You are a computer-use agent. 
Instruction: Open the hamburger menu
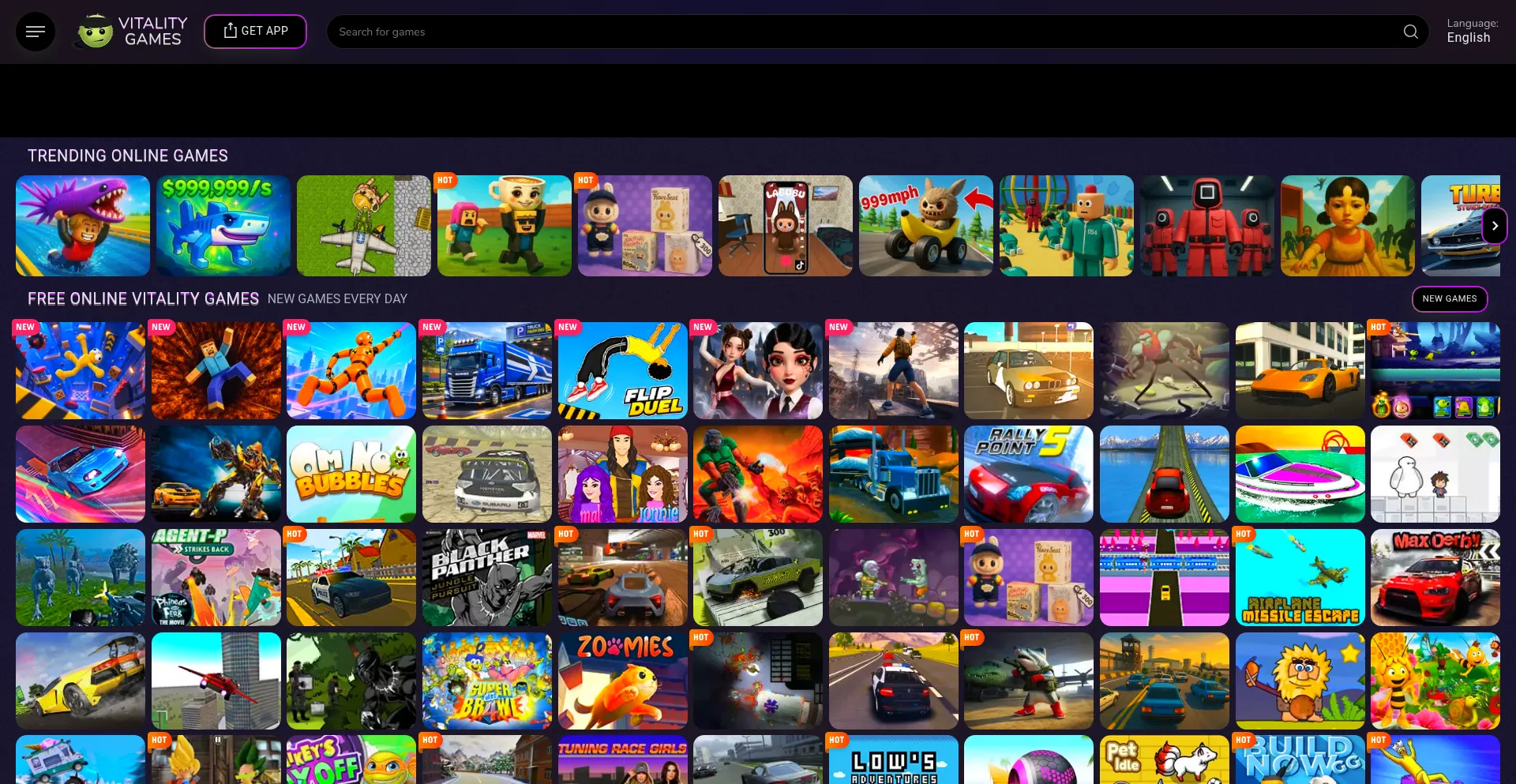[x=36, y=32]
